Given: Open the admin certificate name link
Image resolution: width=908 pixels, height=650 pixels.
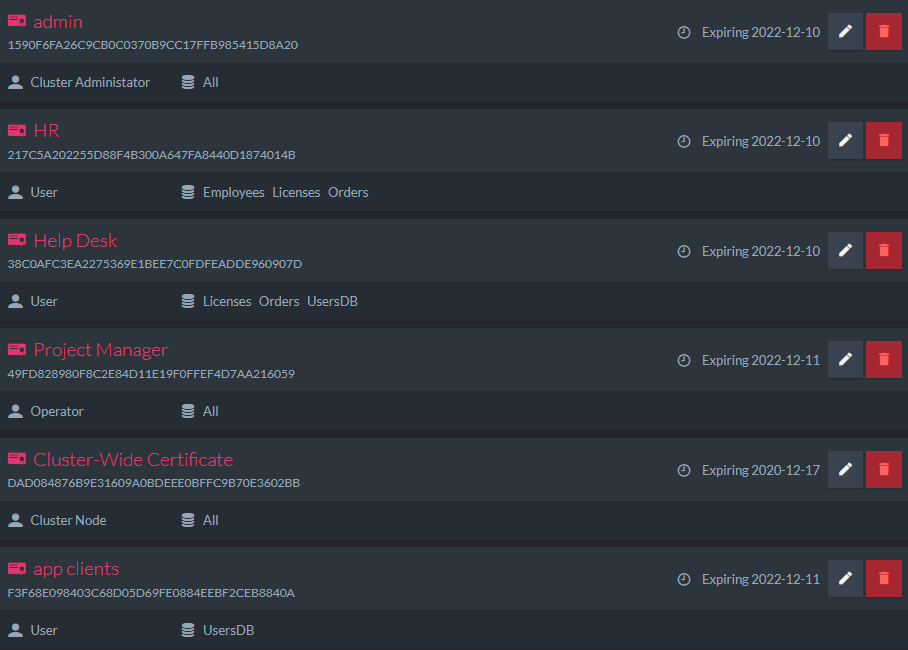Looking at the screenshot, I should pyautogui.click(x=58, y=22).
